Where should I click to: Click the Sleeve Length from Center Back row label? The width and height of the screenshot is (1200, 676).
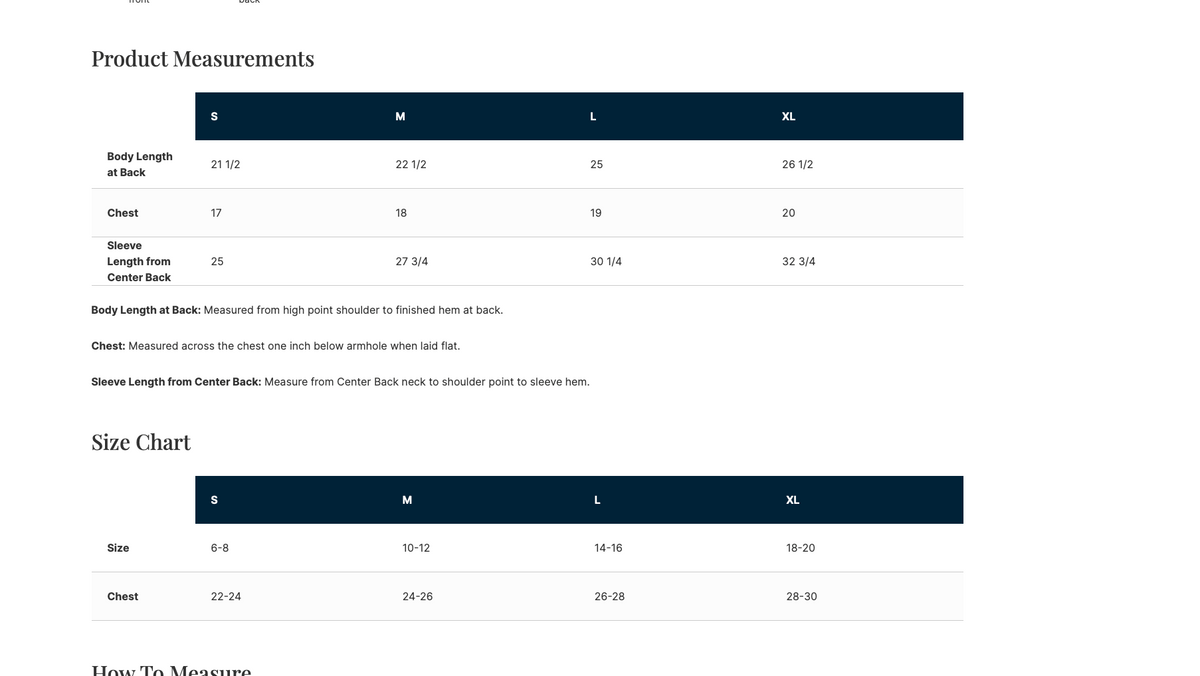[x=139, y=261]
